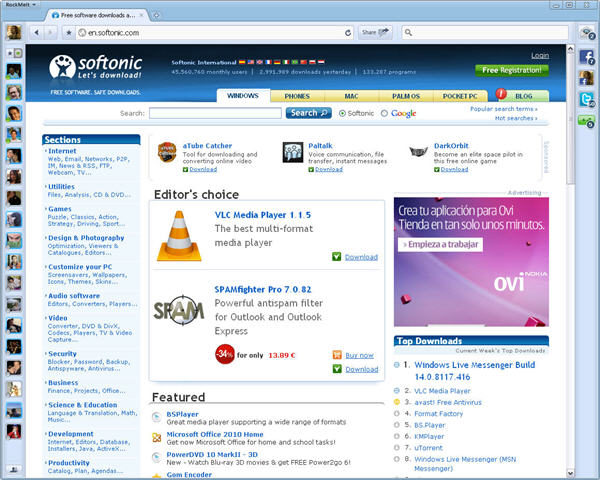Select the Google search radio button

[x=385, y=114]
